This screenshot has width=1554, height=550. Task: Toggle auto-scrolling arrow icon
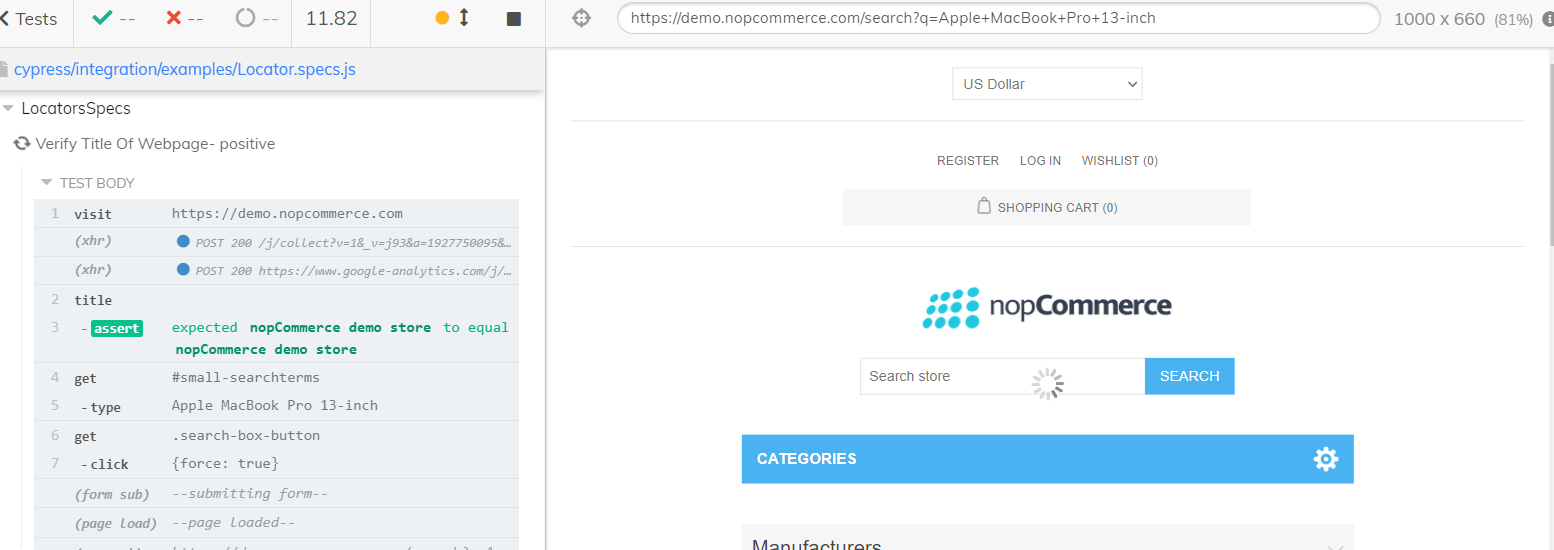tap(464, 18)
